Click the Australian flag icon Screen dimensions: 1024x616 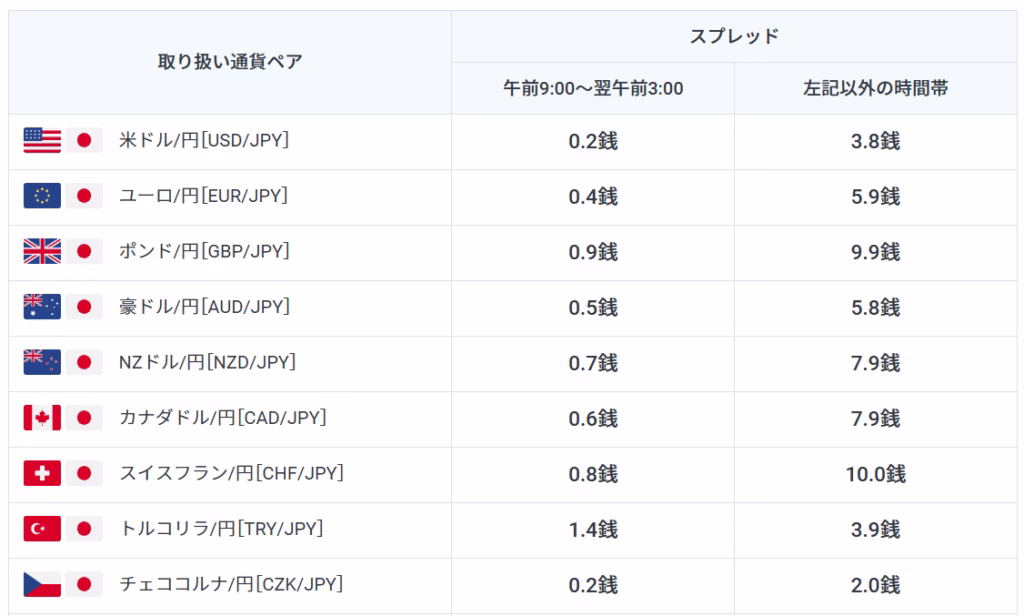click(x=42, y=307)
